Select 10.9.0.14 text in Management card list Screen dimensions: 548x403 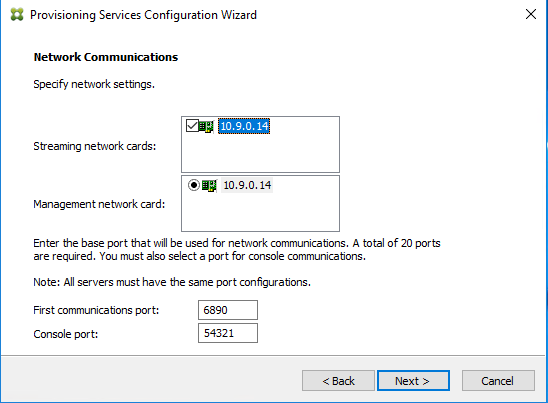[247, 185]
